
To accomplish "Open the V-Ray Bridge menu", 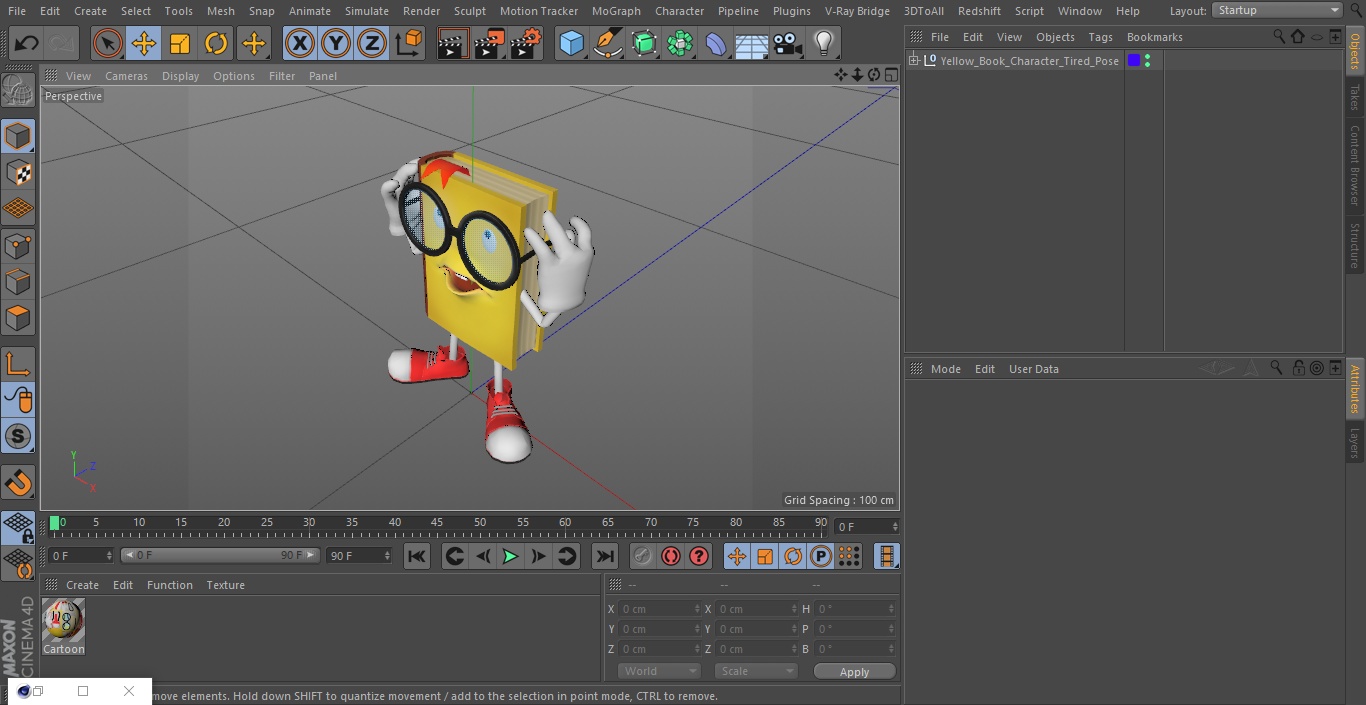I will tap(857, 11).
